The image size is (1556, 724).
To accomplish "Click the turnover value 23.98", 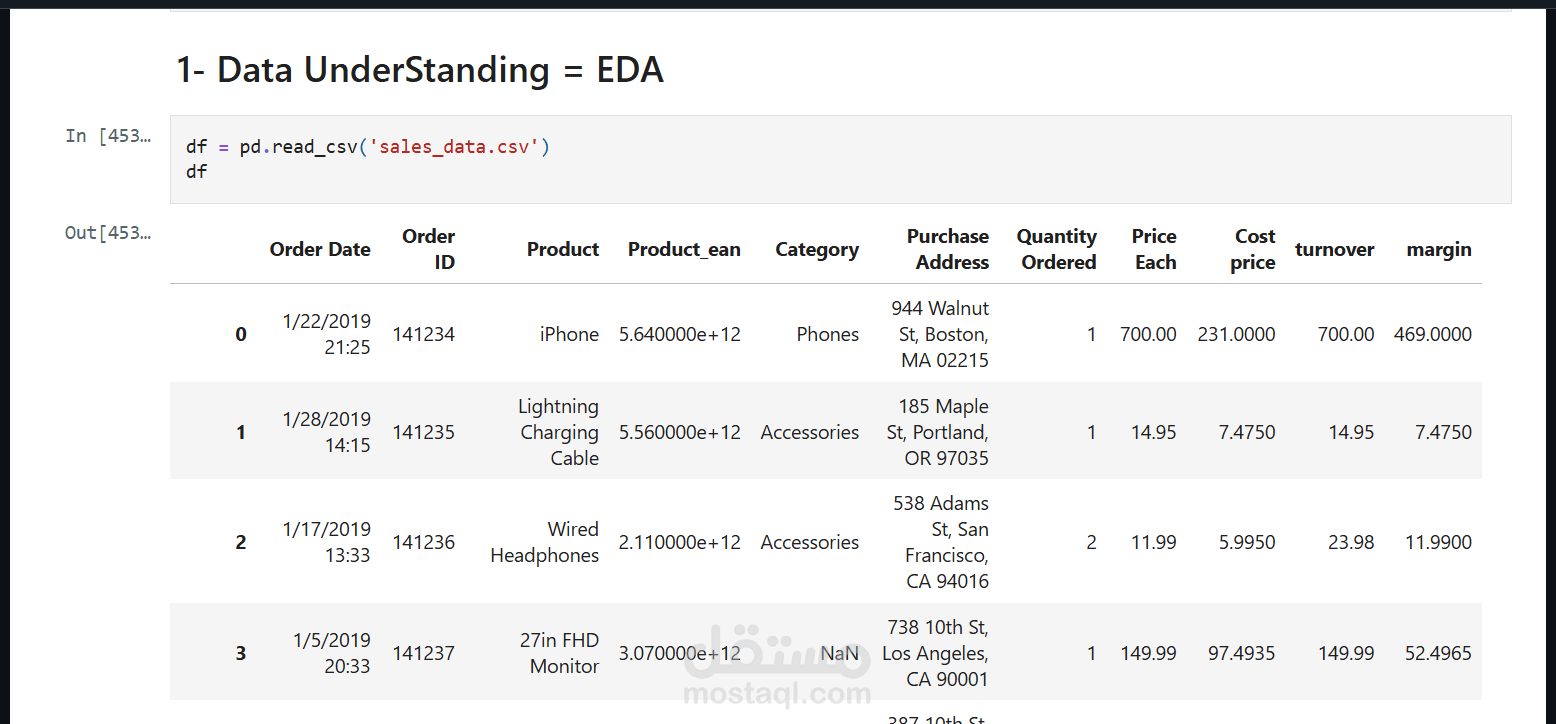I will tap(1351, 542).
